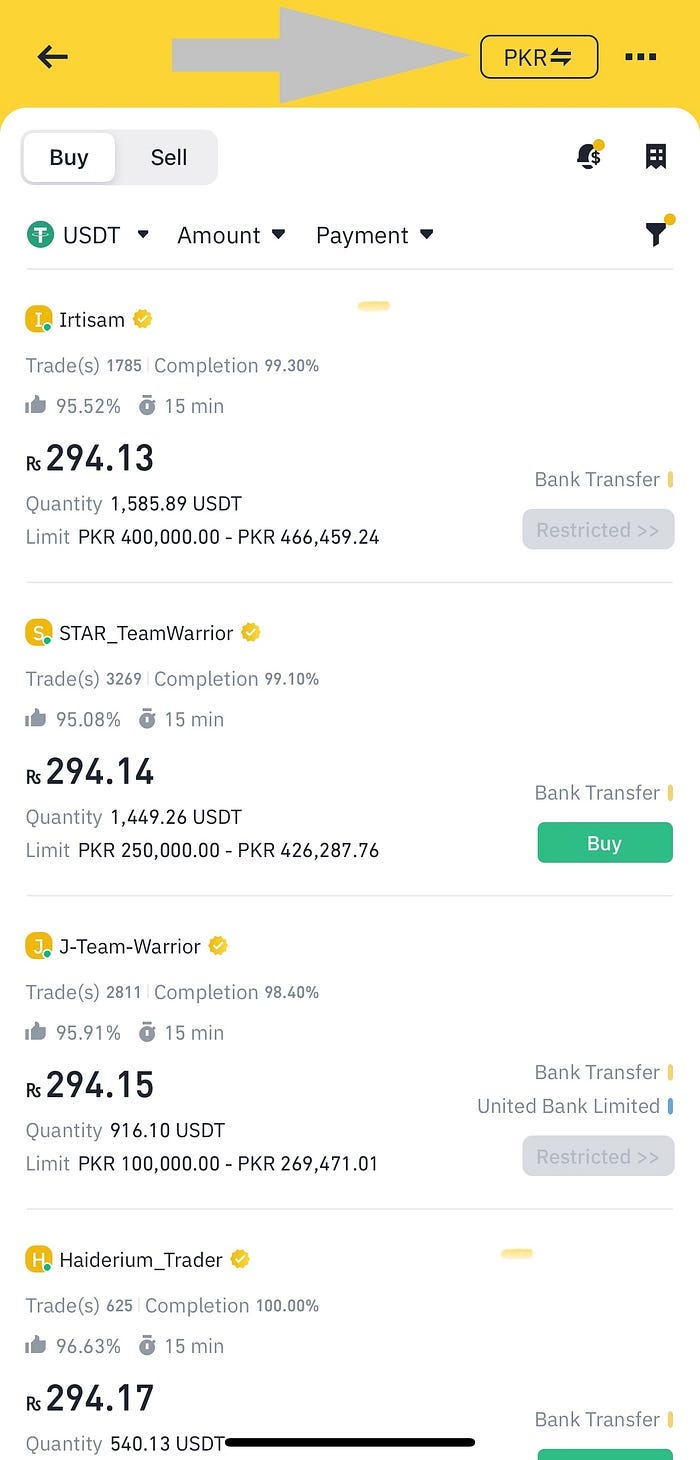Switch to the Sell tab
Viewport: 700px width, 1460px height.
click(x=168, y=157)
